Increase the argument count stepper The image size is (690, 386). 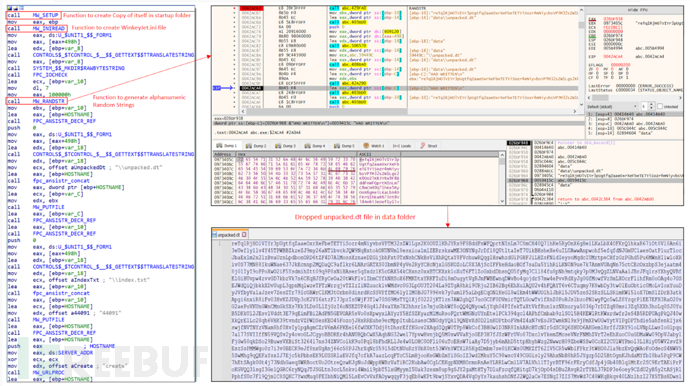point(652,105)
